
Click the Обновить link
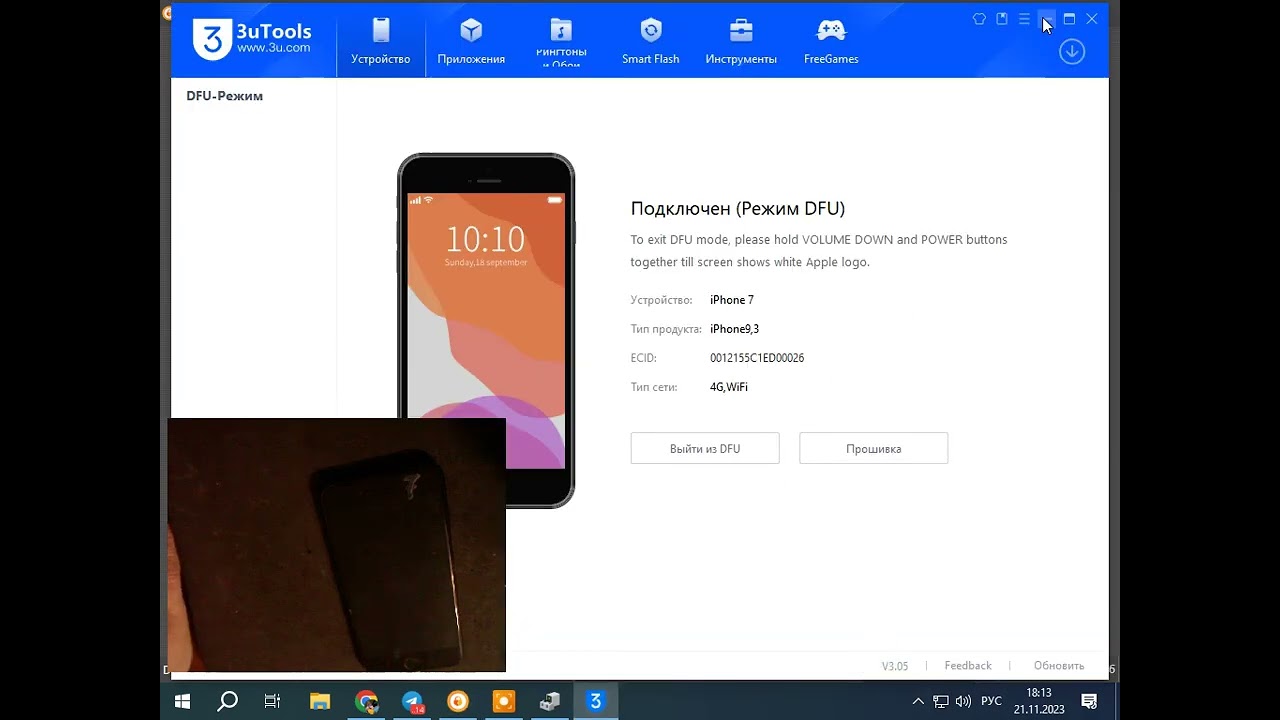pyautogui.click(x=1058, y=665)
